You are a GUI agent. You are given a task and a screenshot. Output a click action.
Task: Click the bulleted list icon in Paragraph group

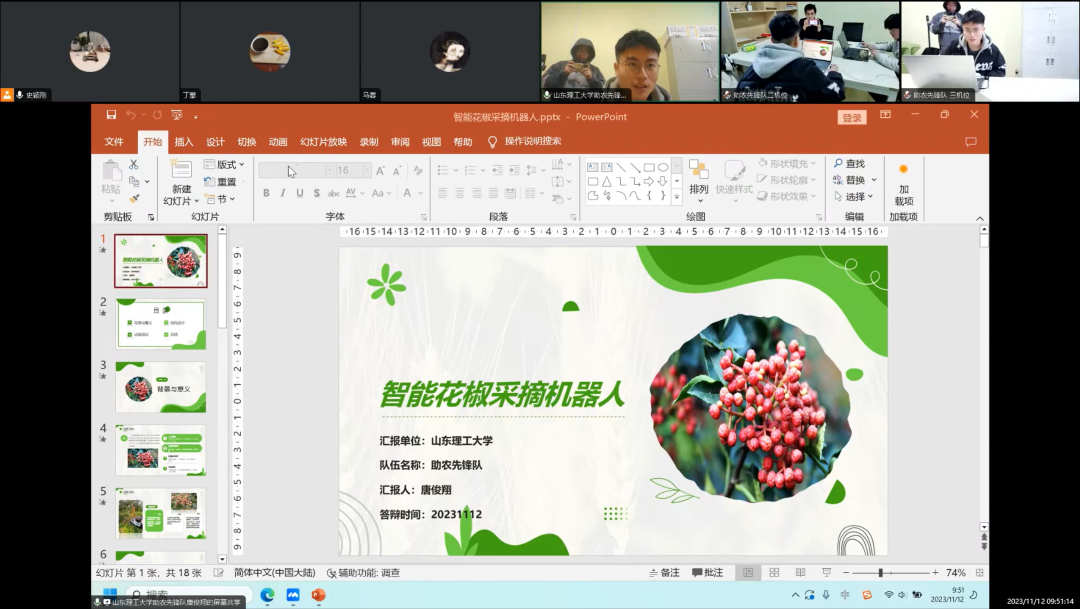click(x=444, y=170)
